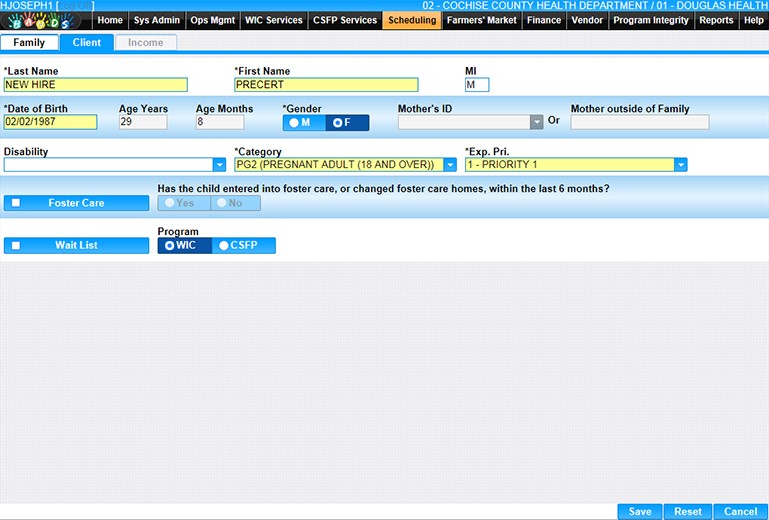The width and height of the screenshot is (769, 520).
Task: Click the Cancel button
Action: pos(740,511)
